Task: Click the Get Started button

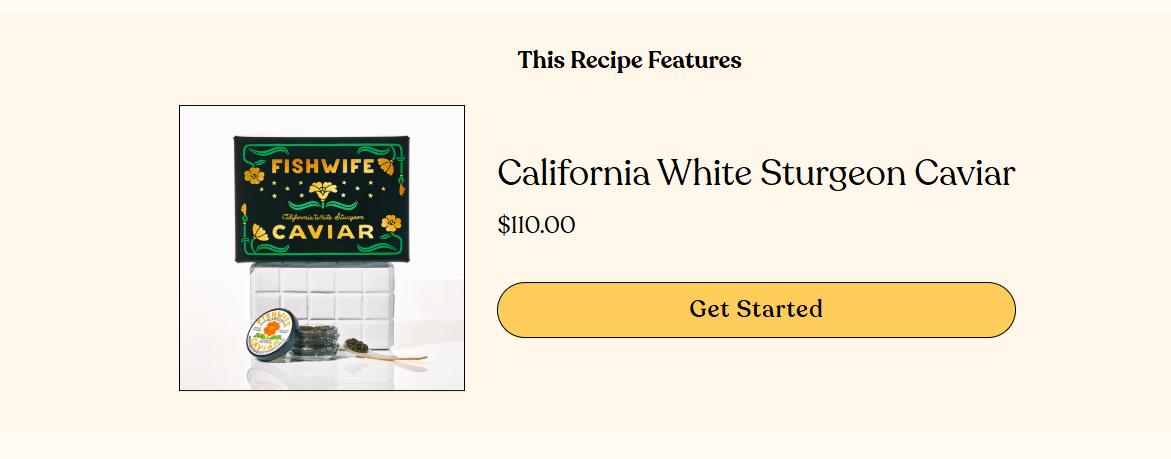Action: pyautogui.click(x=756, y=309)
